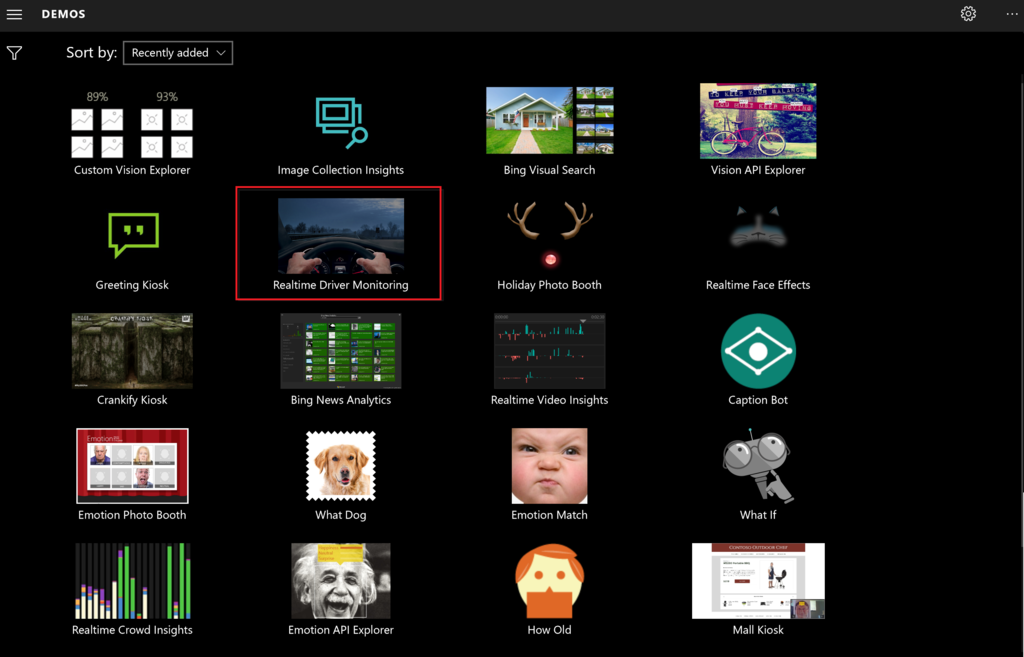1024x657 pixels.
Task: Click the 'Emotion Photo Booth' label
Action: pyautogui.click(x=132, y=515)
